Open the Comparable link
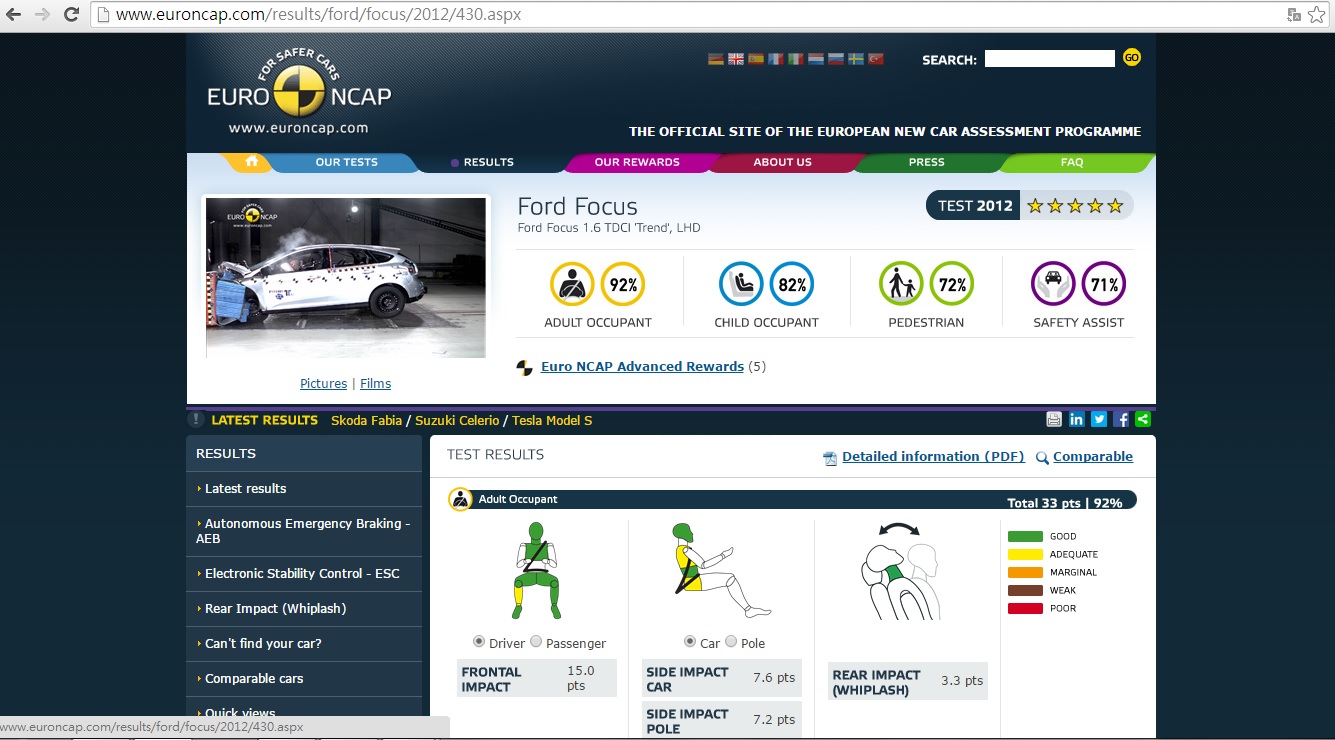This screenshot has width=1335, height=740. point(1093,457)
